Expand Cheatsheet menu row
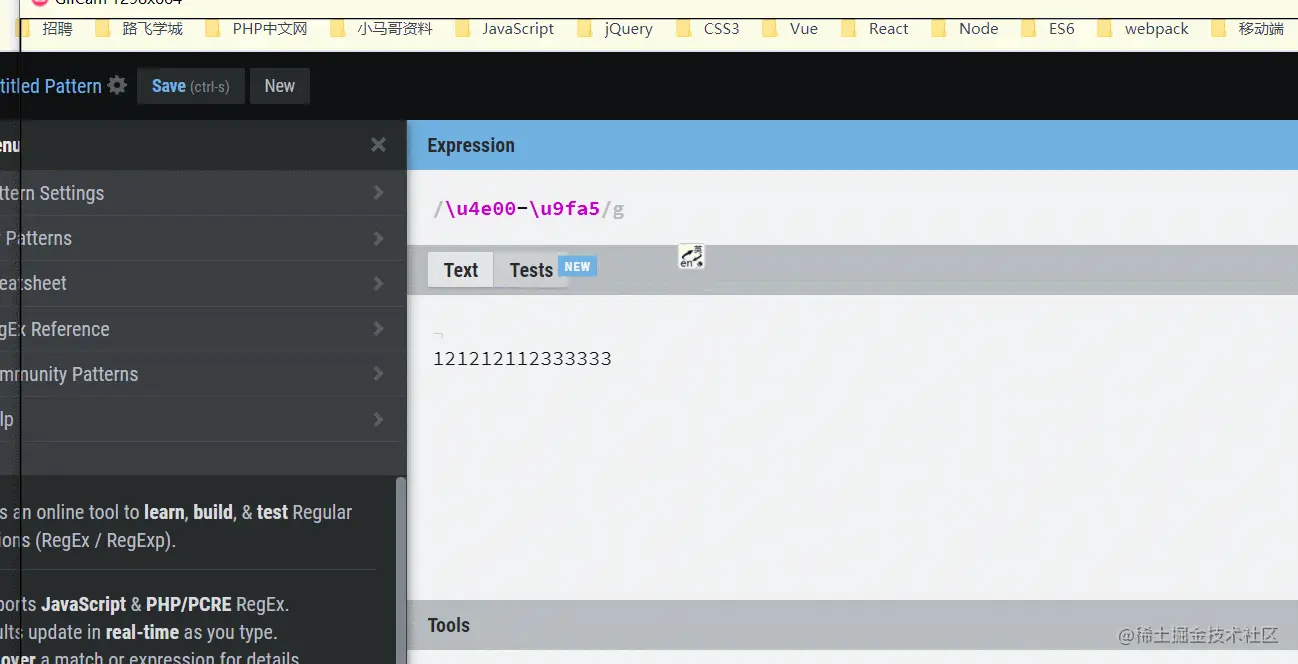1298x664 pixels. 203,283
